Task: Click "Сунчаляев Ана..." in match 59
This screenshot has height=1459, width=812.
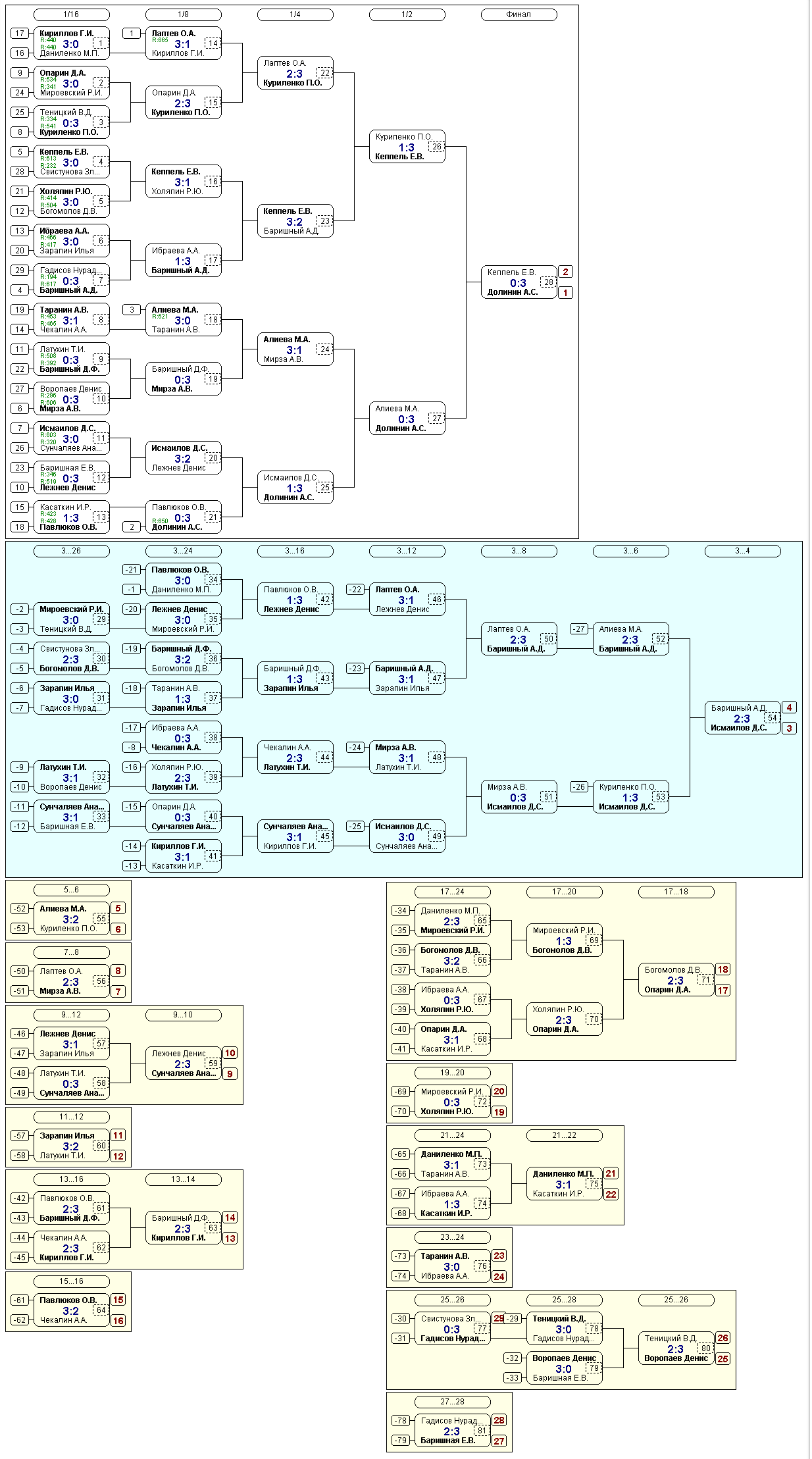Action: click(x=184, y=1073)
